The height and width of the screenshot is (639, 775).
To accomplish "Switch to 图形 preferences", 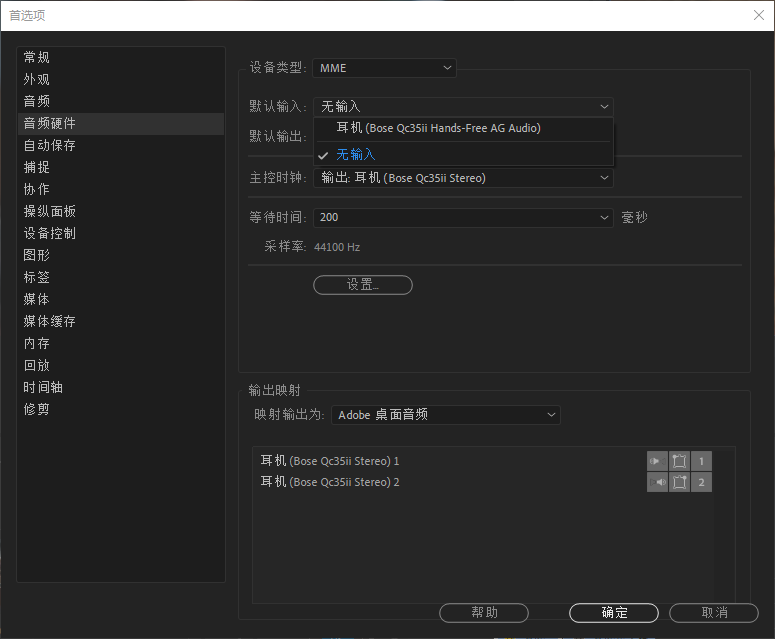I will pyautogui.click(x=121, y=255).
